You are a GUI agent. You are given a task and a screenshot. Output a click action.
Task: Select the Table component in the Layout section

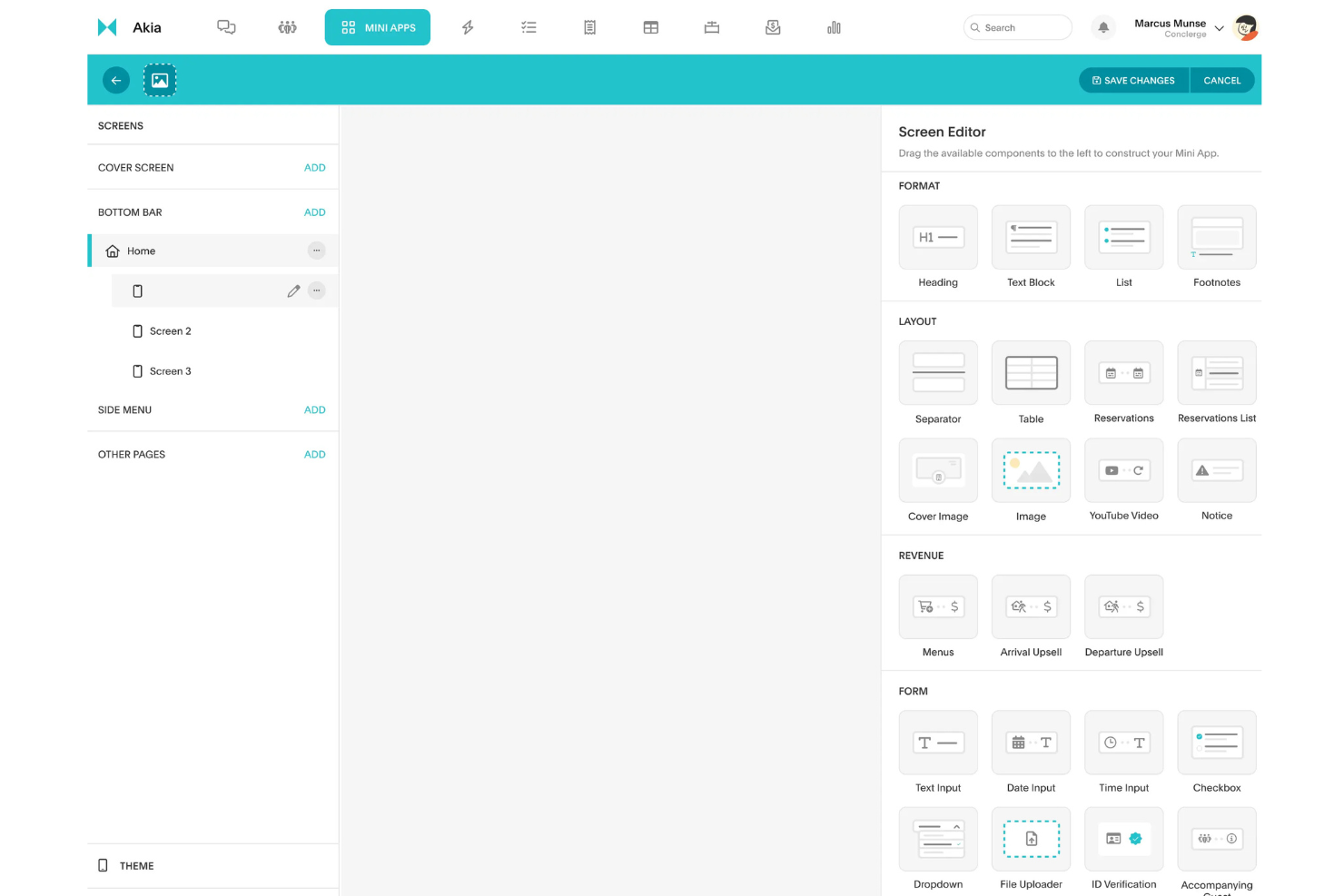(x=1031, y=372)
